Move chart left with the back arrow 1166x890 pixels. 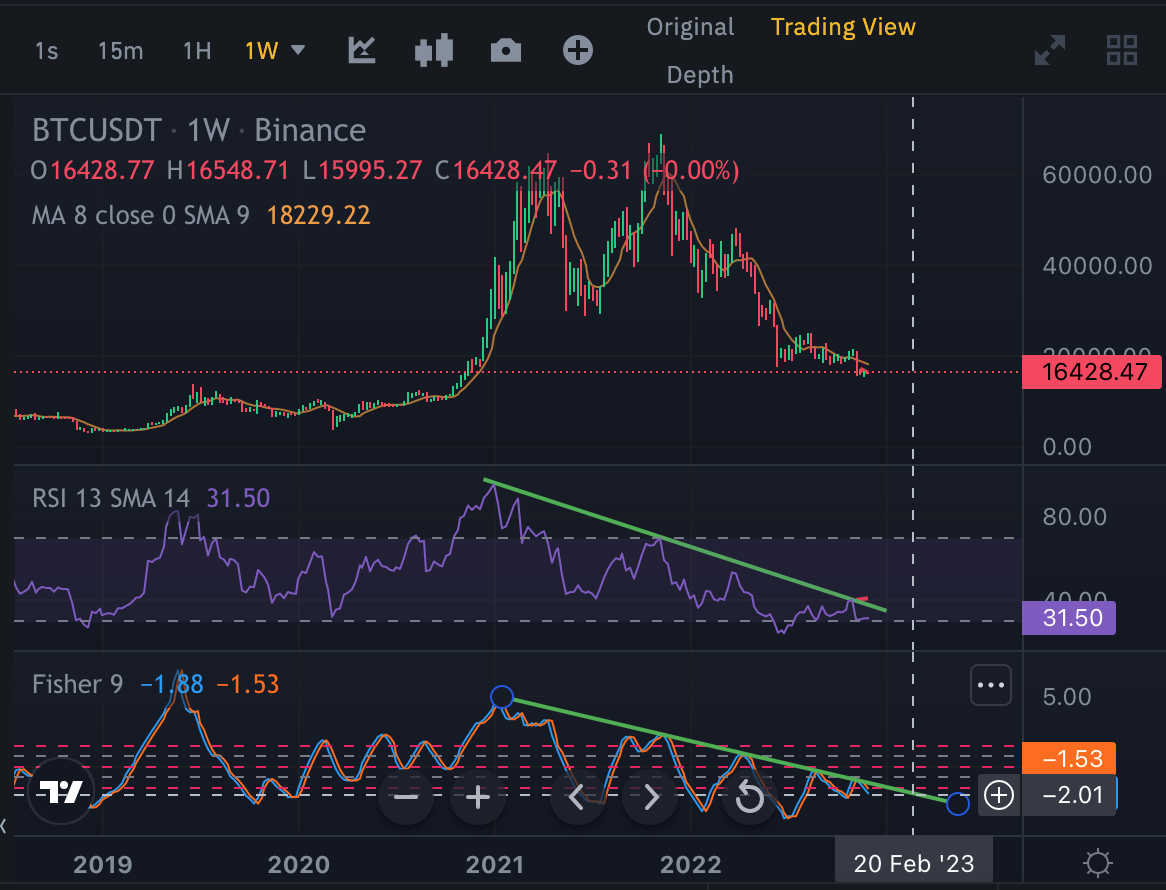click(578, 798)
